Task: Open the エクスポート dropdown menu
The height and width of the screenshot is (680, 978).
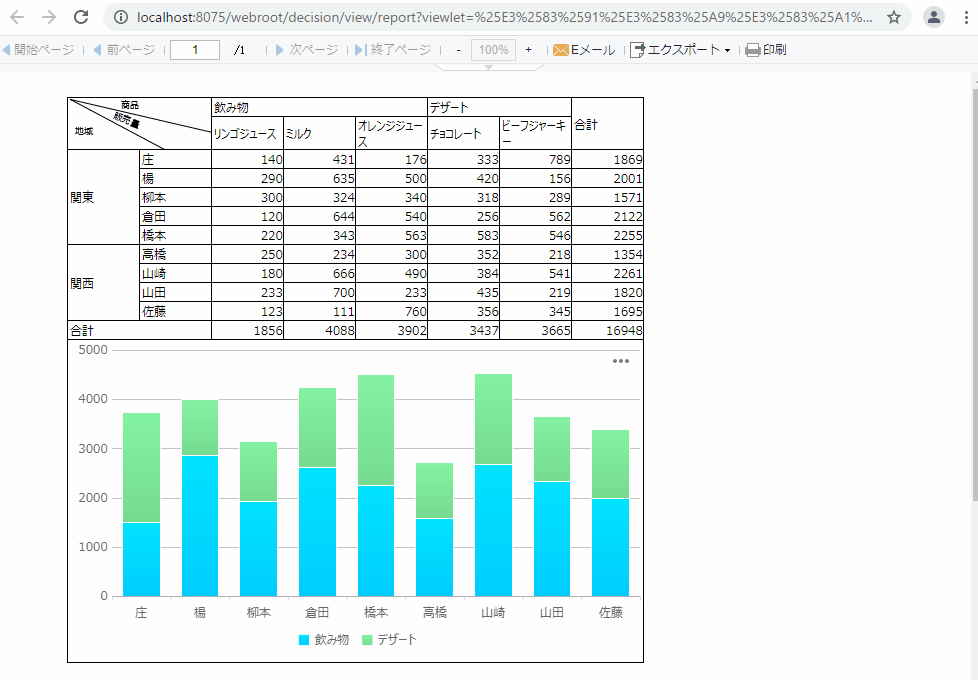Action: click(680, 50)
